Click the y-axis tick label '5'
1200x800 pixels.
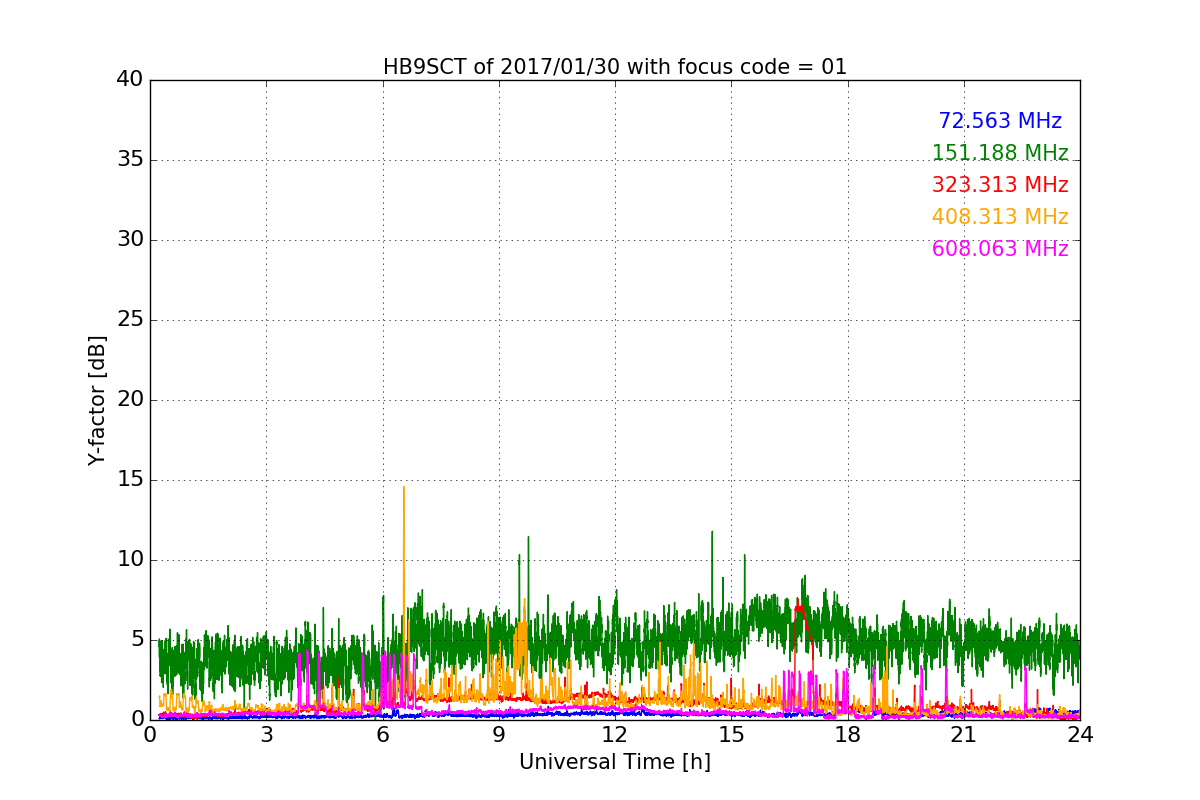(x=137, y=640)
